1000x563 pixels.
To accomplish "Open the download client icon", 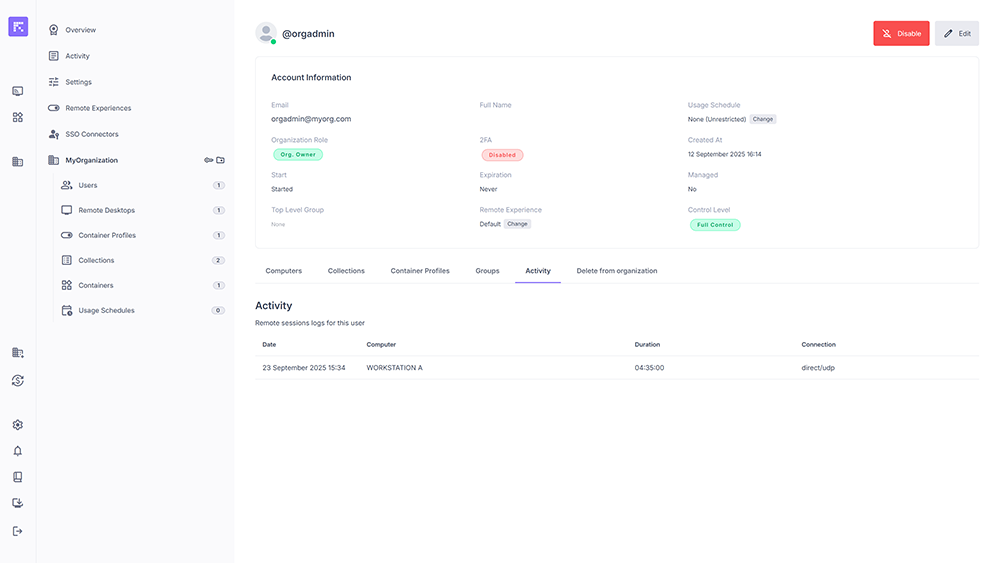I will (x=17, y=504).
